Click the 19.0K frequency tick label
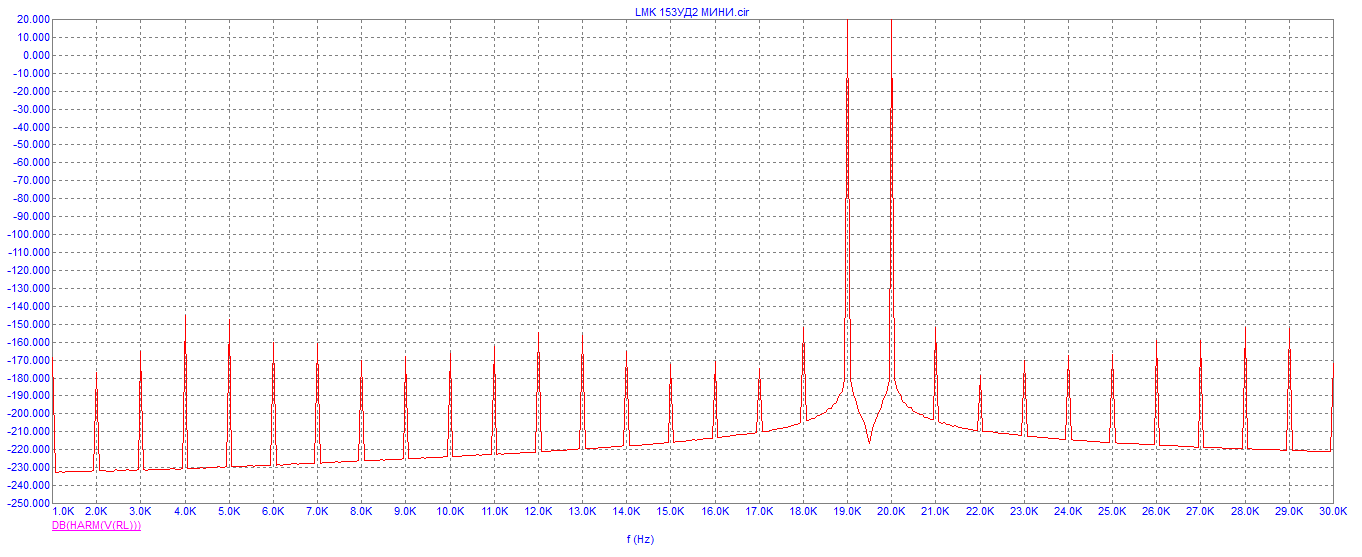1362x557 pixels. (x=847, y=511)
